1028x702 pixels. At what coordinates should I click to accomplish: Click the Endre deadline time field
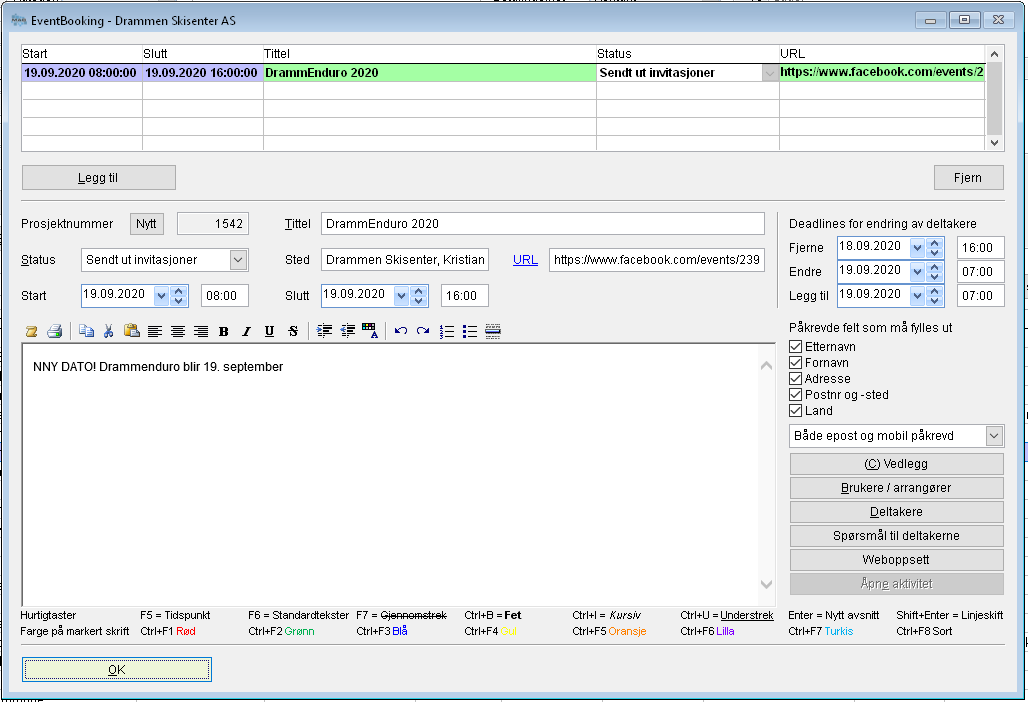click(x=981, y=271)
